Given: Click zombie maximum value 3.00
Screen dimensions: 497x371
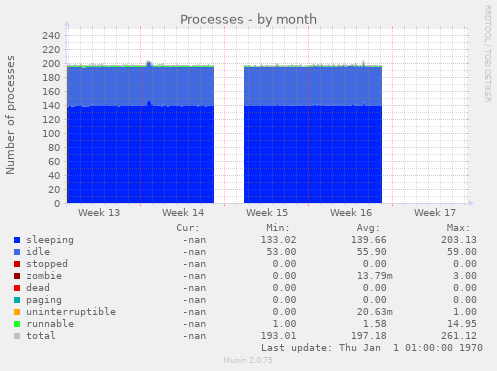Looking at the screenshot, I should pyautogui.click(x=465, y=276).
